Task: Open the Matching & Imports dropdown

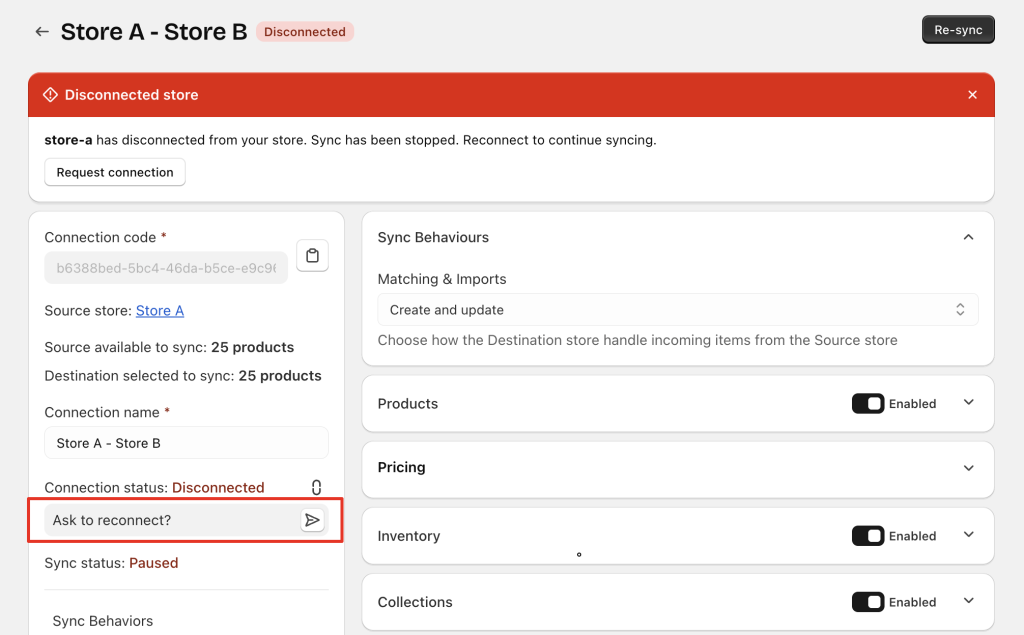Action: [677, 310]
